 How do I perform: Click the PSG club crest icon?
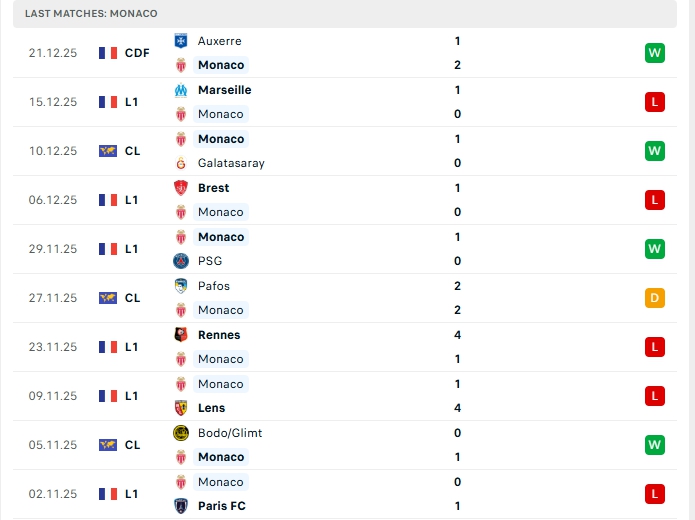pos(181,261)
